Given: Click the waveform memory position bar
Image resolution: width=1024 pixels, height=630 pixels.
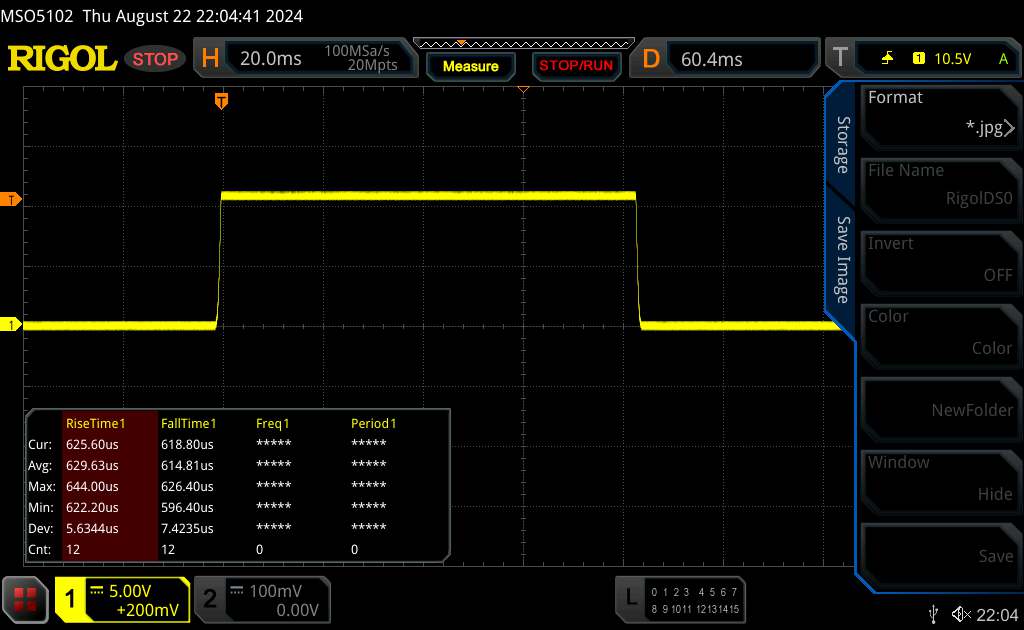Looking at the screenshot, I should (x=524, y=44).
